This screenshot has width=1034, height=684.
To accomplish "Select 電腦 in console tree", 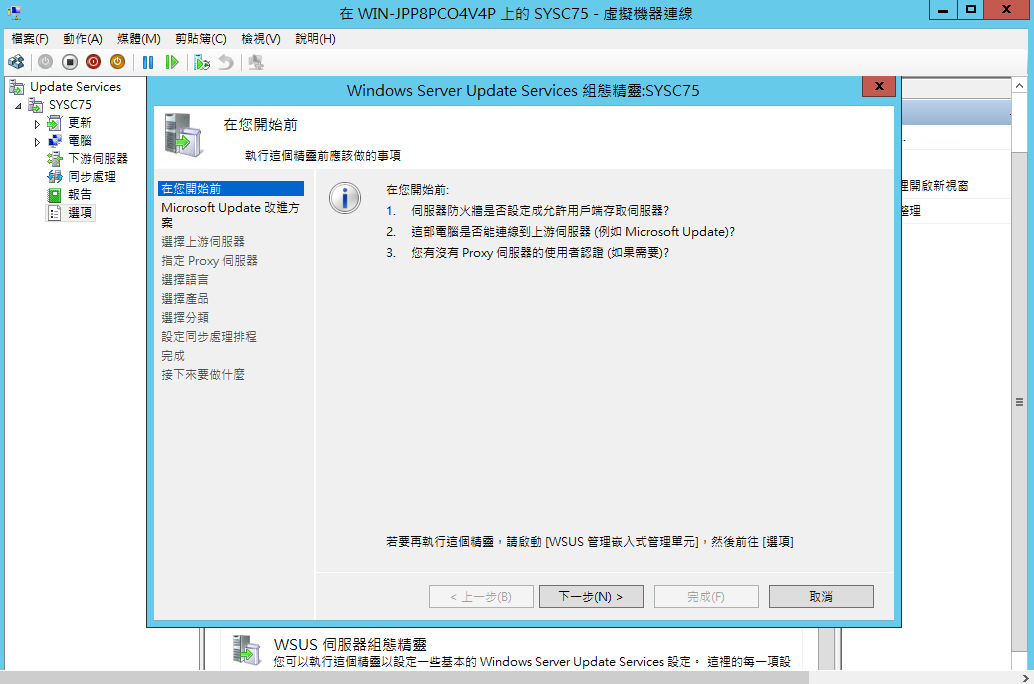I will click(80, 140).
